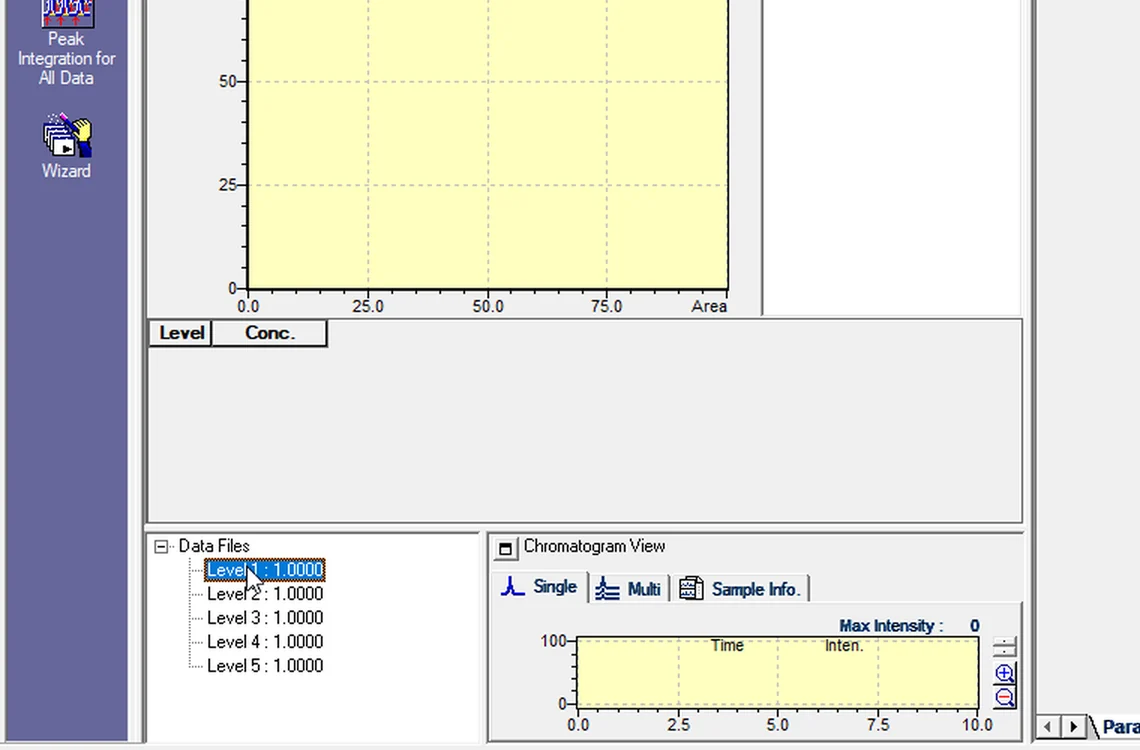
Task: Select Level 5 : 1.0000 data file
Action: pos(265,666)
